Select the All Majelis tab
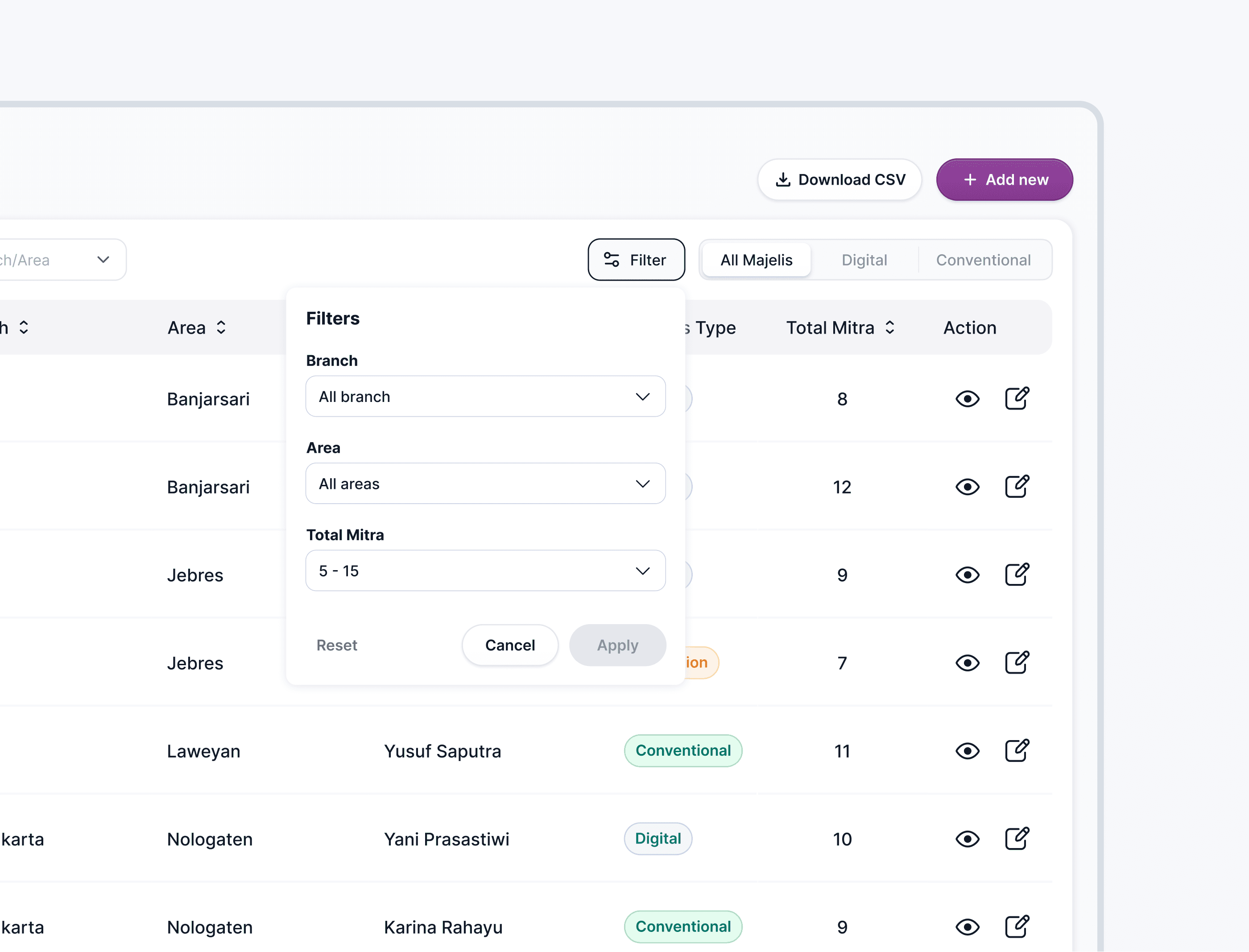 tap(756, 260)
